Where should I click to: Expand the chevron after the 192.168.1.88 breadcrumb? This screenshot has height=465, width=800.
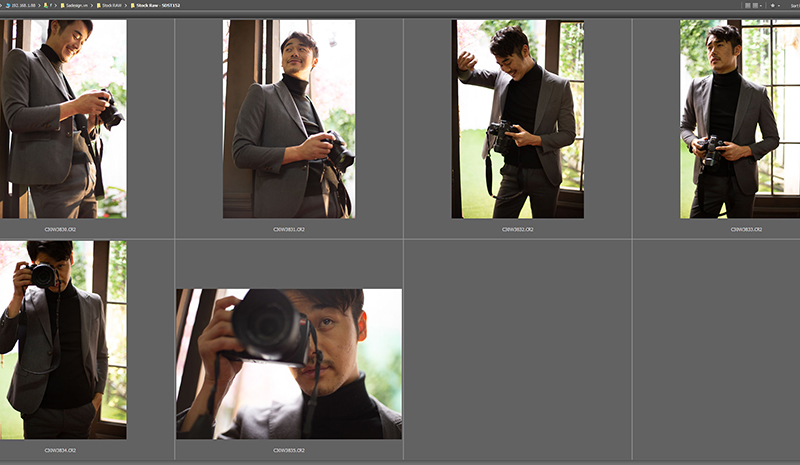point(39,5)
